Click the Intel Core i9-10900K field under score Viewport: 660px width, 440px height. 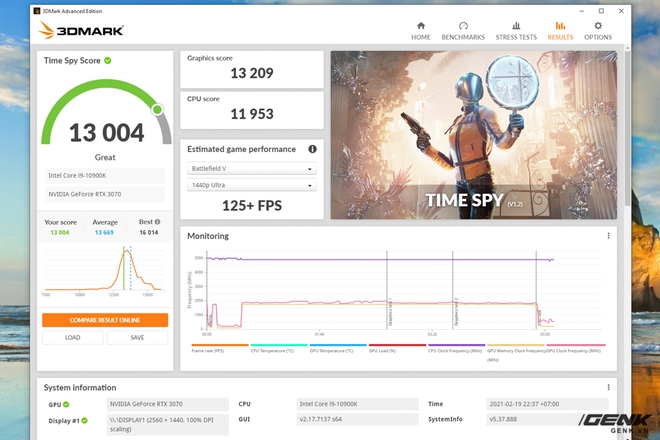[x=105, y=176]
